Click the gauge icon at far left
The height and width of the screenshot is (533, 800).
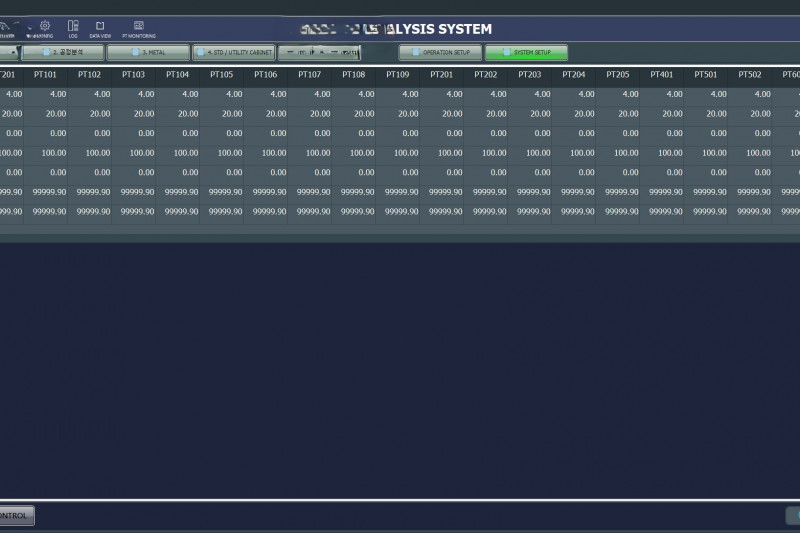tap(6, 28)
